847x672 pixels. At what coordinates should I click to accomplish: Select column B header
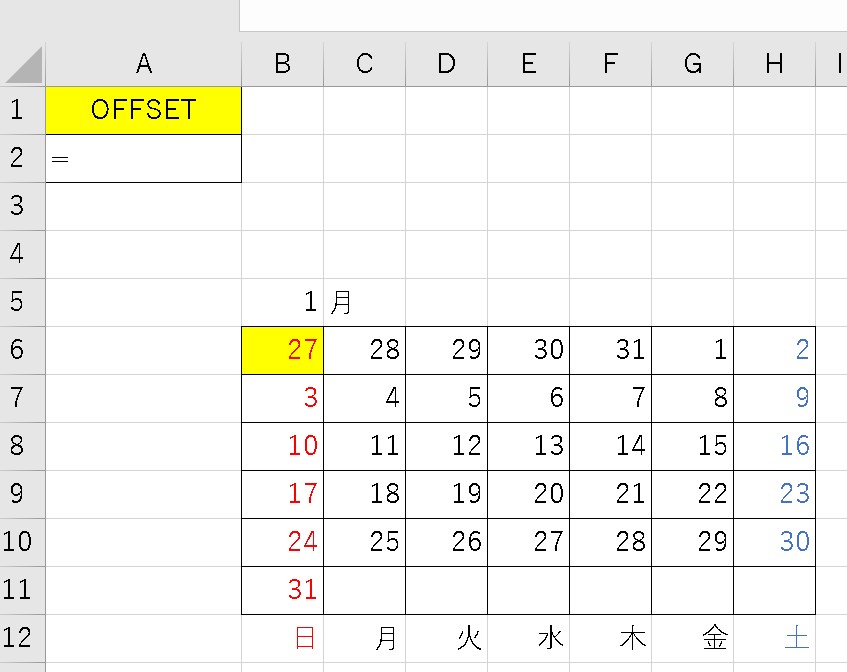(282, 64)
